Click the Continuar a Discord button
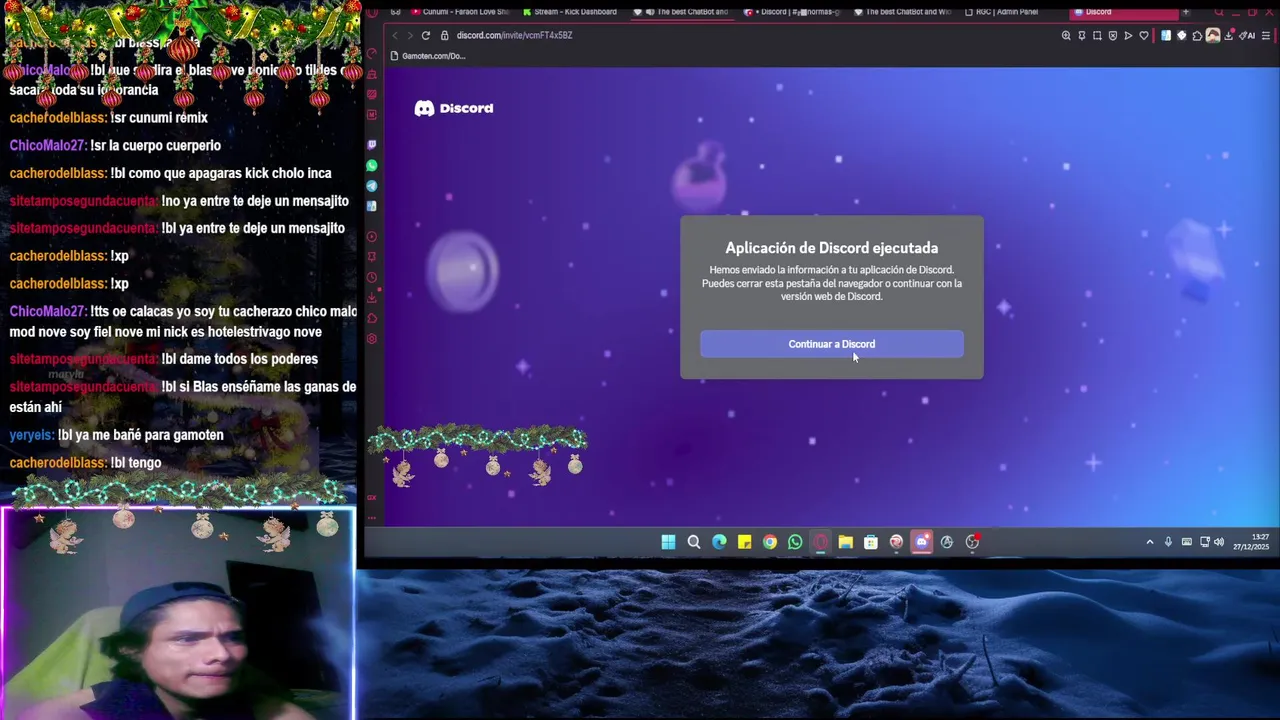 point(831,344)
